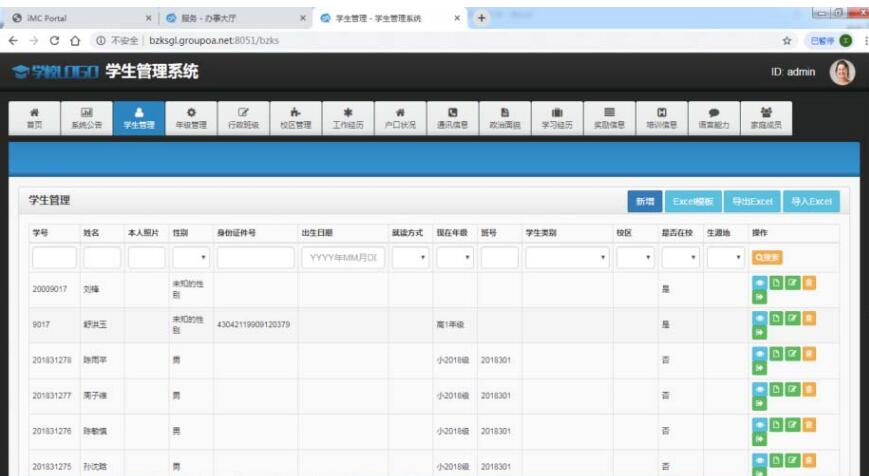
Task: Click the orange search button in filter row
Action: click(767, 258)
